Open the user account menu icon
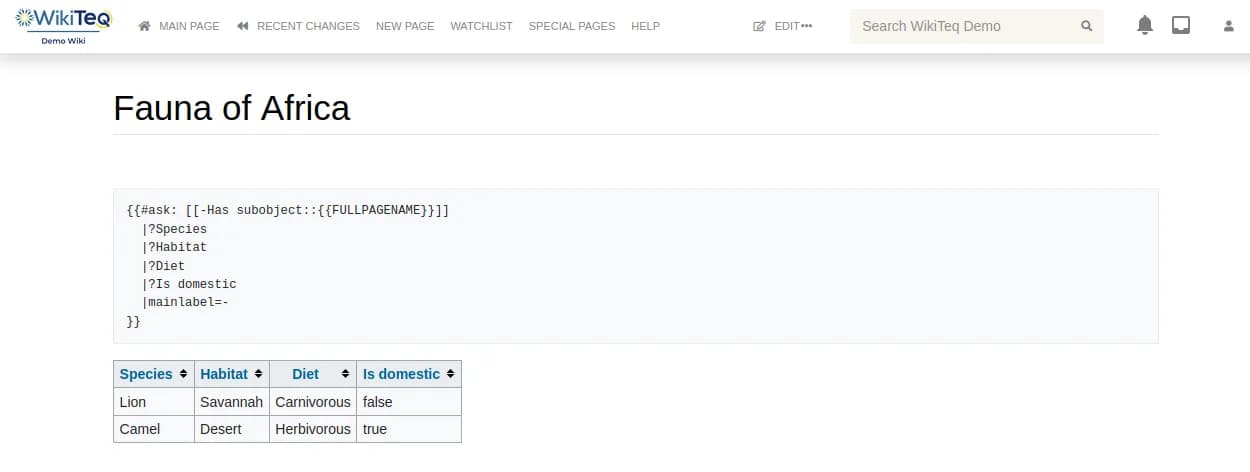Screen dimensions: 1250x472 pyautogui.click(x=1229, y=26)
